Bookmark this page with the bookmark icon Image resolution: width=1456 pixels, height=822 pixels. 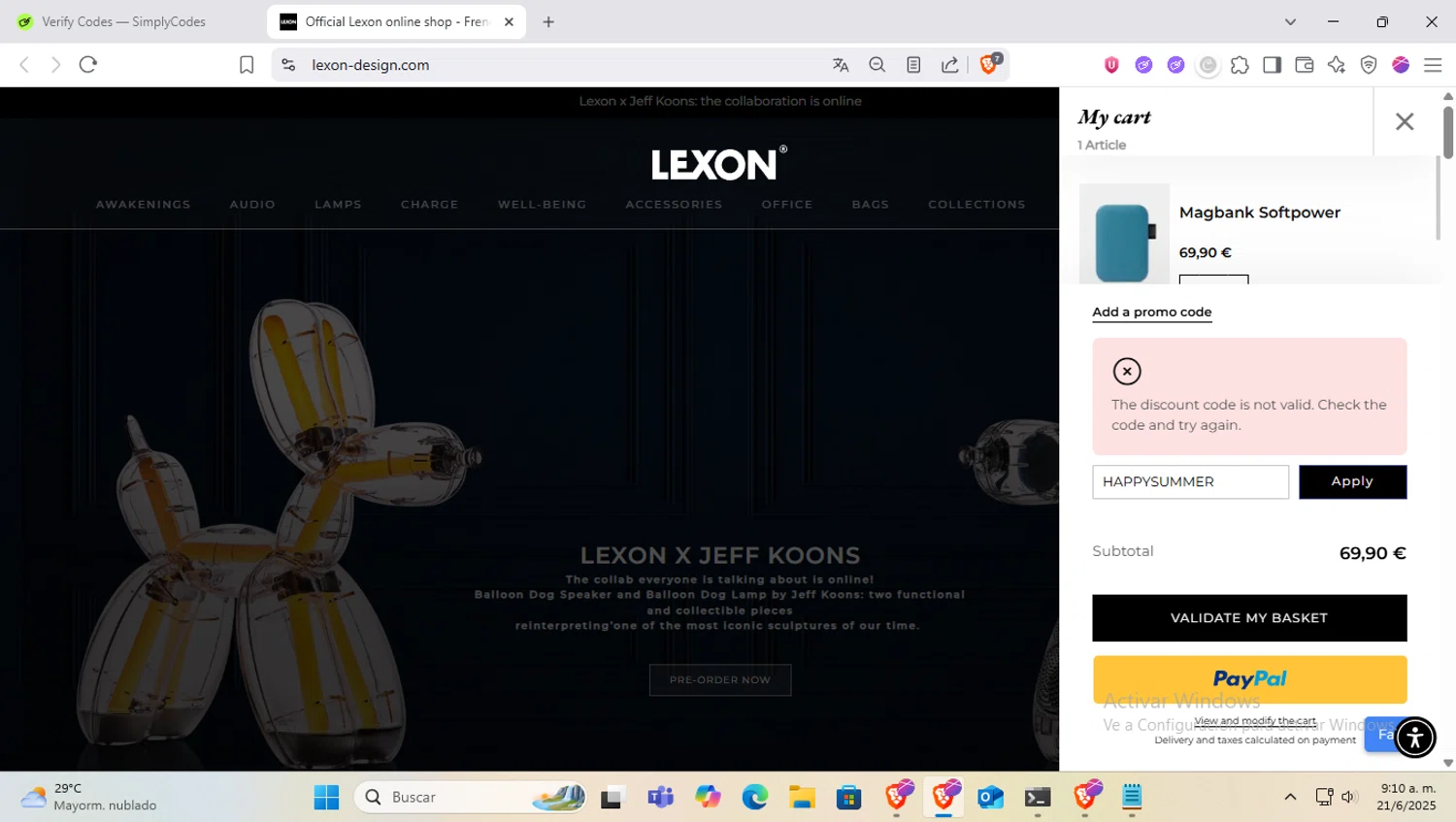[247, 65]
